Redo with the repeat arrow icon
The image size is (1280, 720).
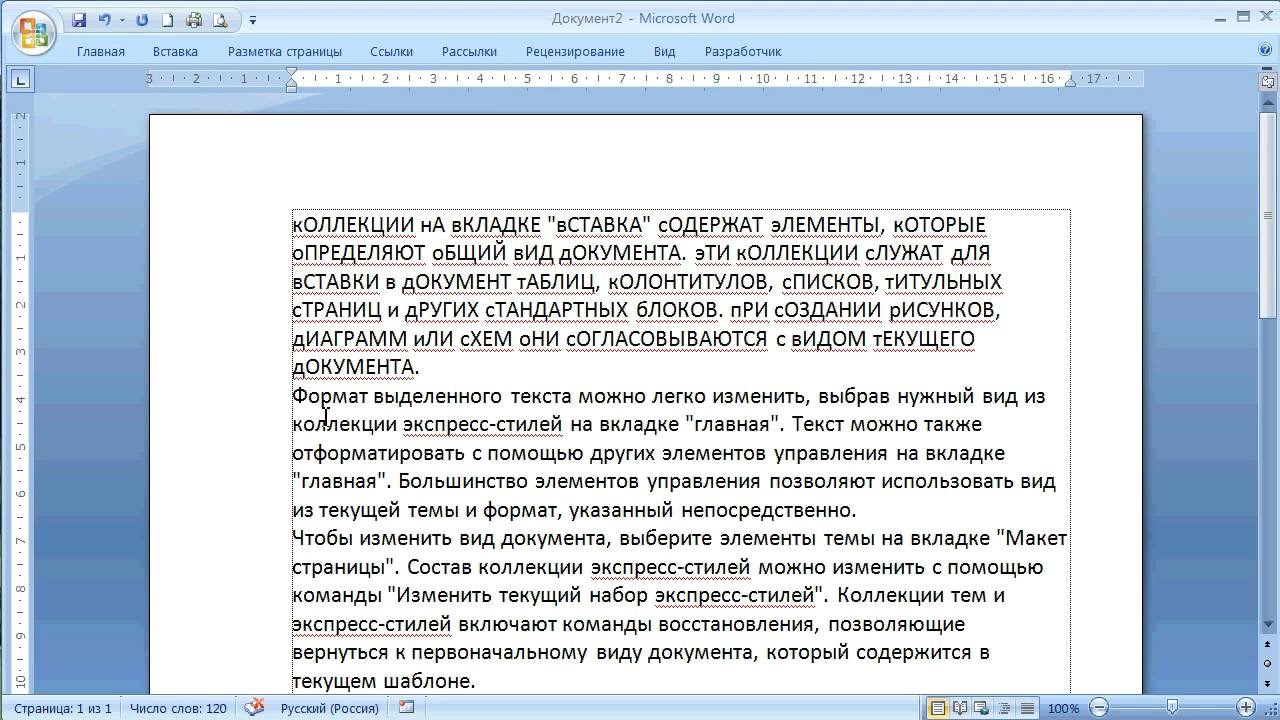point(142,19)
